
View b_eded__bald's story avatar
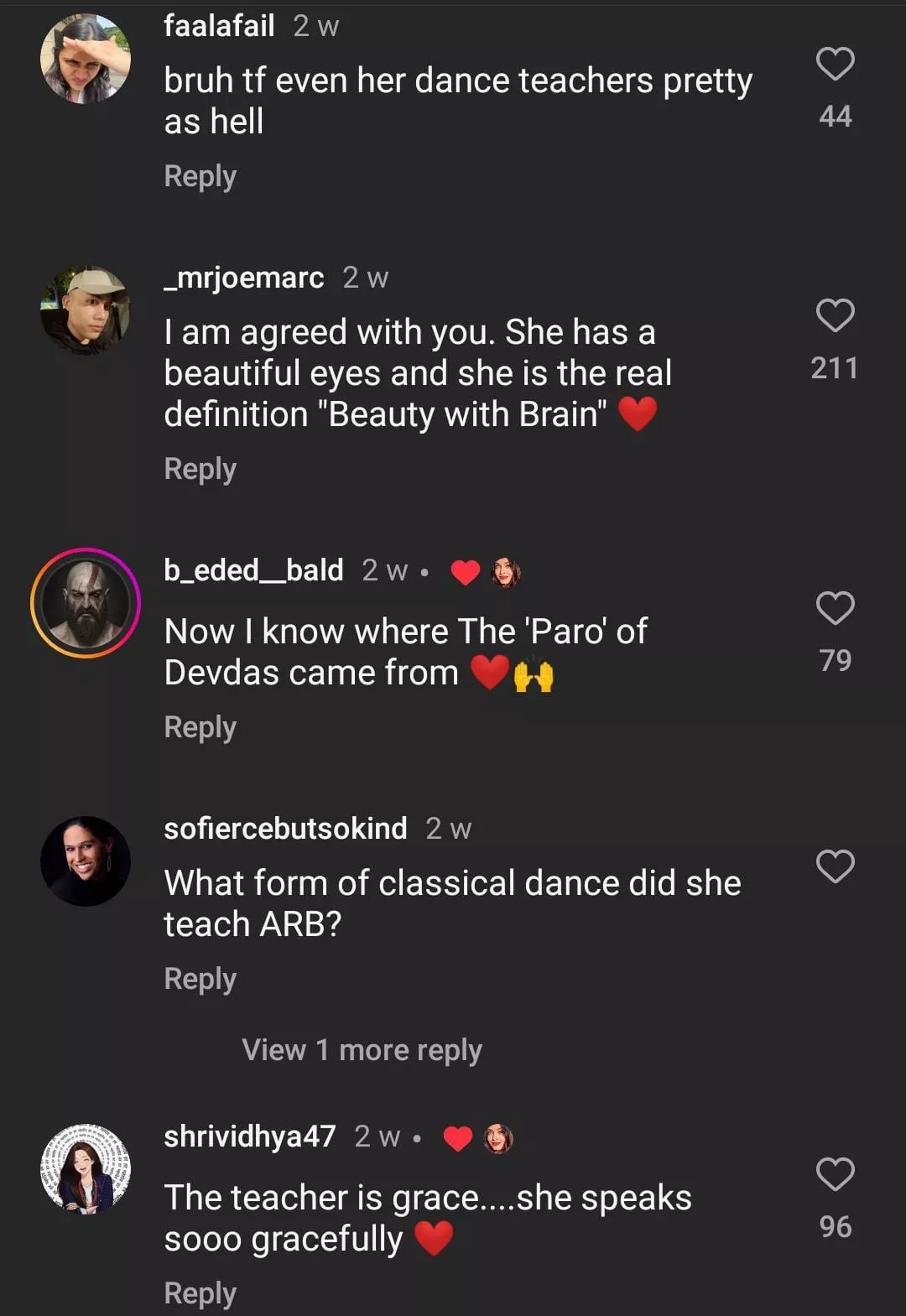tap(86, 602)
